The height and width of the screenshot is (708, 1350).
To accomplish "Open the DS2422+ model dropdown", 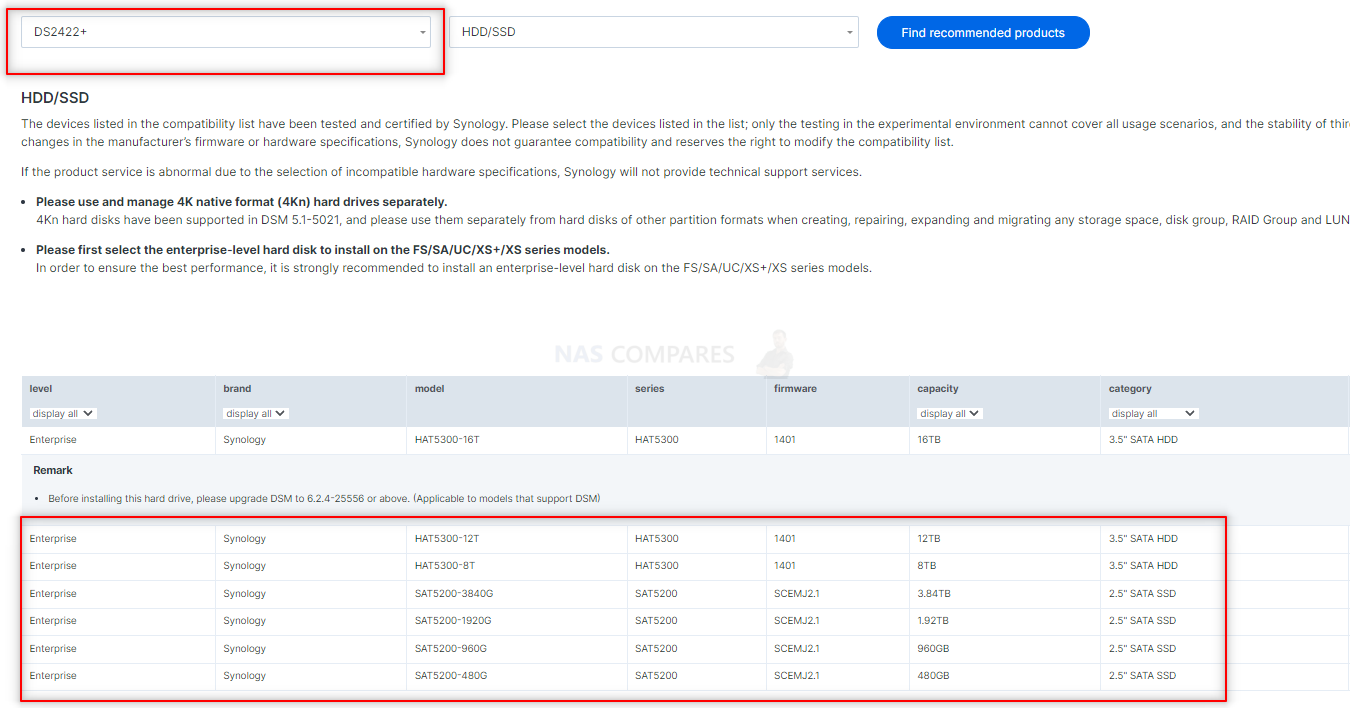I will pos(226,32).
